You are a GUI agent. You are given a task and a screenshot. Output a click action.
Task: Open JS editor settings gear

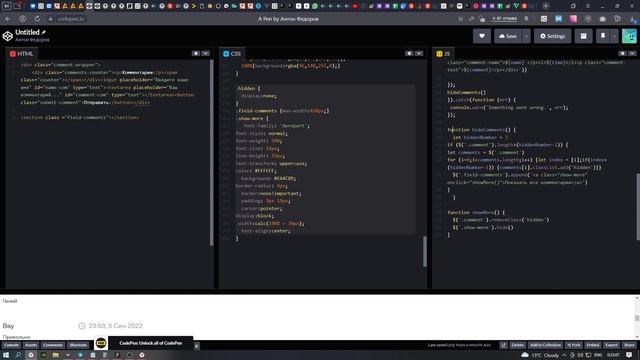[x=622, y=53]
